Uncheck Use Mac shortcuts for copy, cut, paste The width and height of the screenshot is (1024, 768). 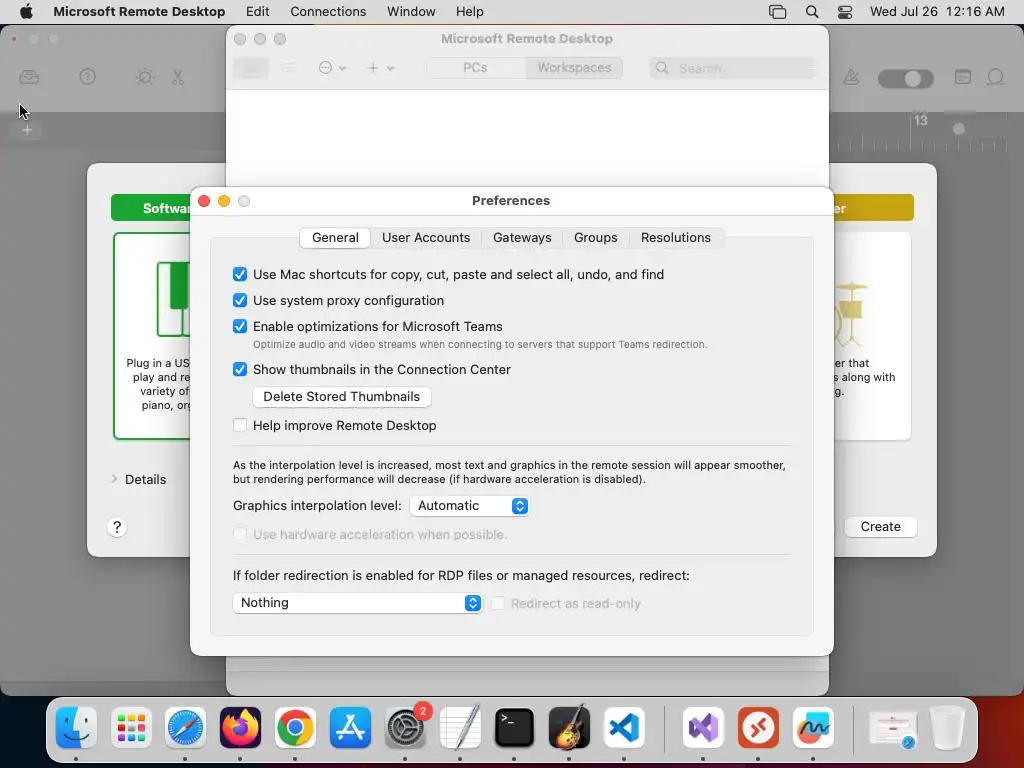coord(240,274)
